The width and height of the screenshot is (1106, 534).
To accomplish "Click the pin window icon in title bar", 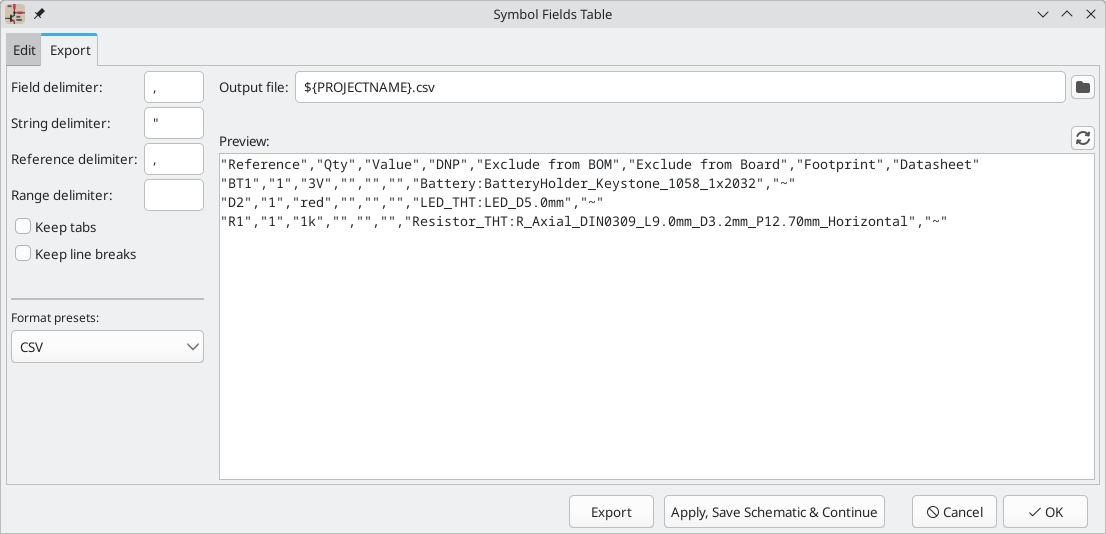I will 39,14.
